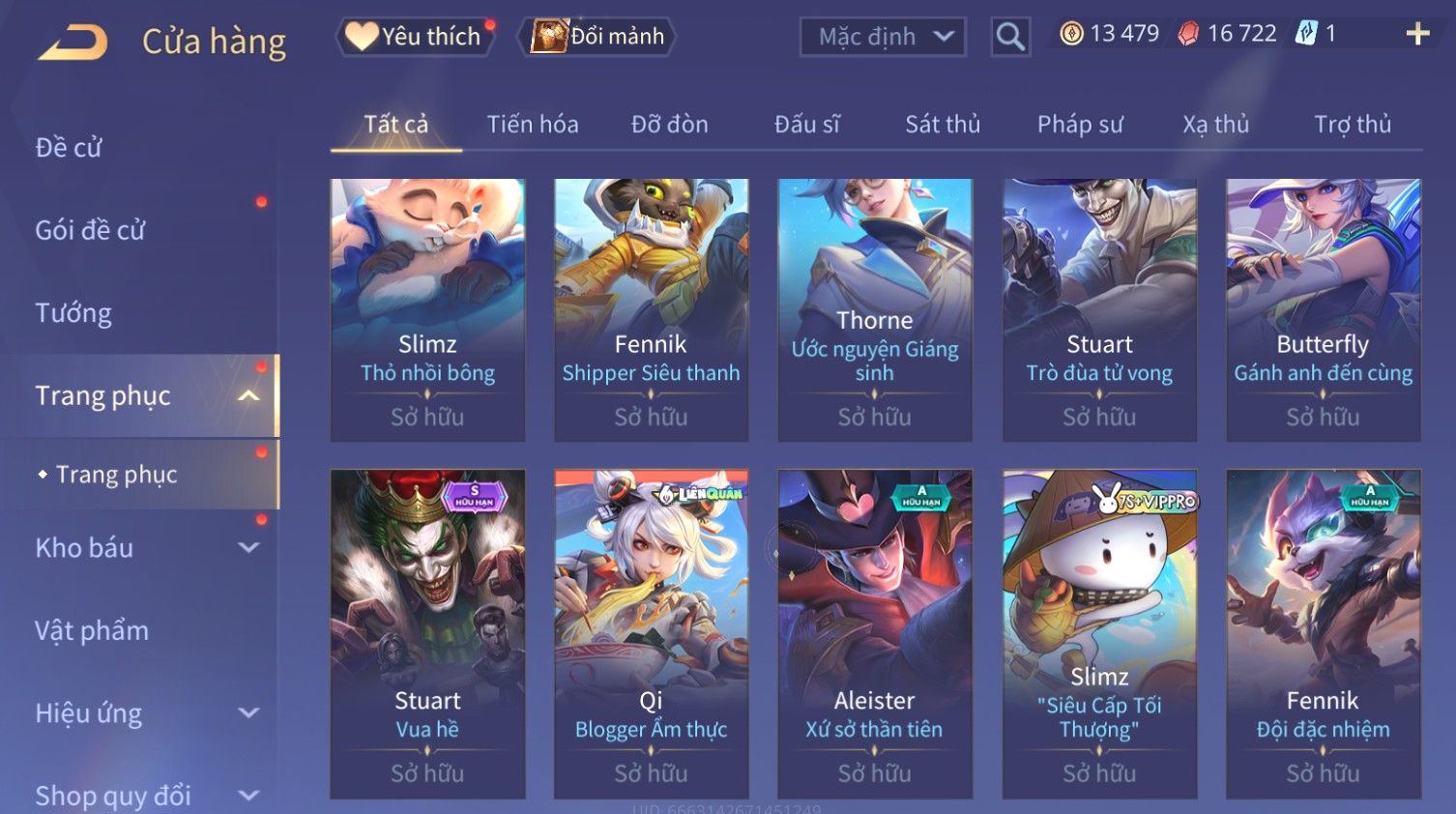Tap the plus icon to add currency

[1417, 35]
